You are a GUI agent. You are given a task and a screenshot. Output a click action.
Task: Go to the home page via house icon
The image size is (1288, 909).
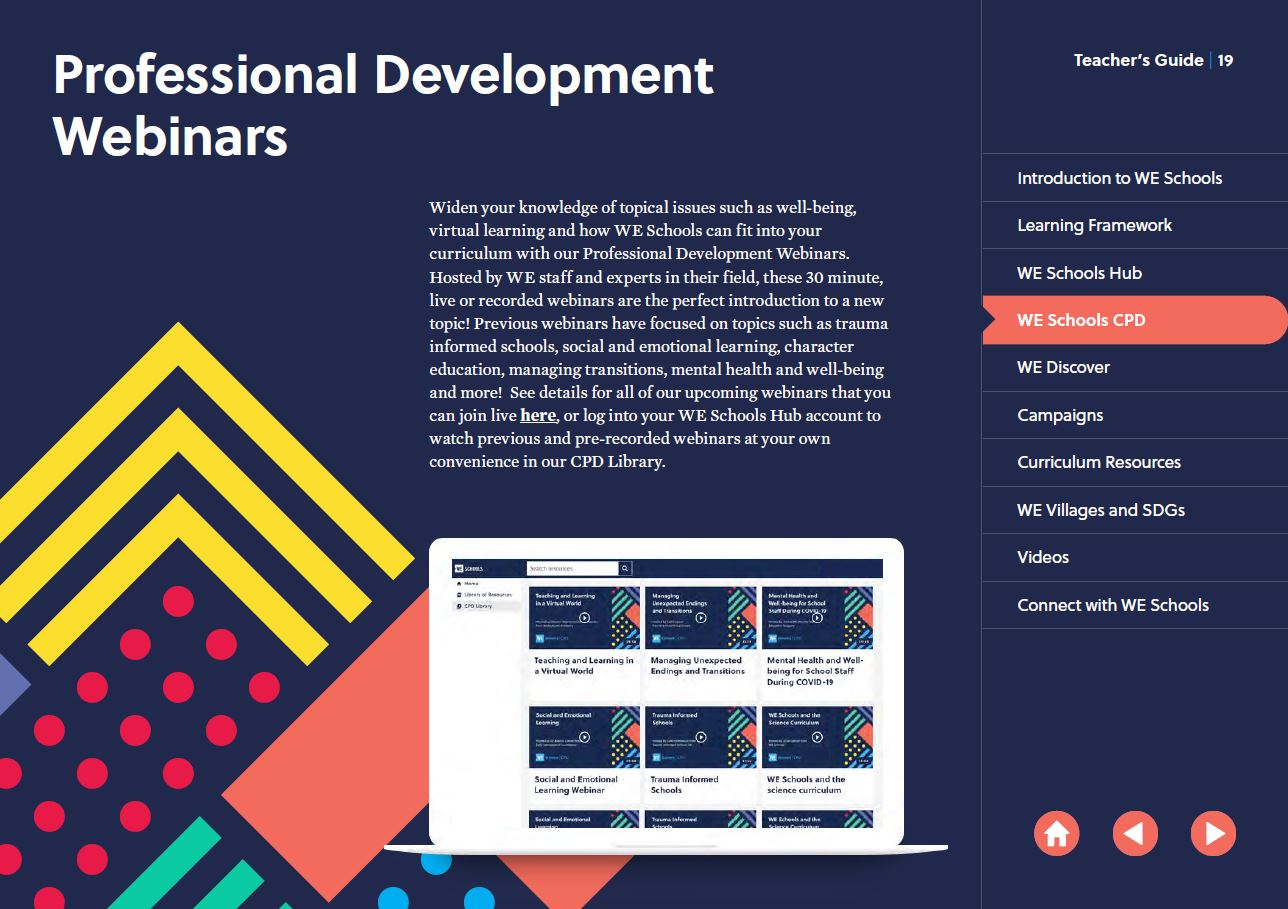point(1056,833)
